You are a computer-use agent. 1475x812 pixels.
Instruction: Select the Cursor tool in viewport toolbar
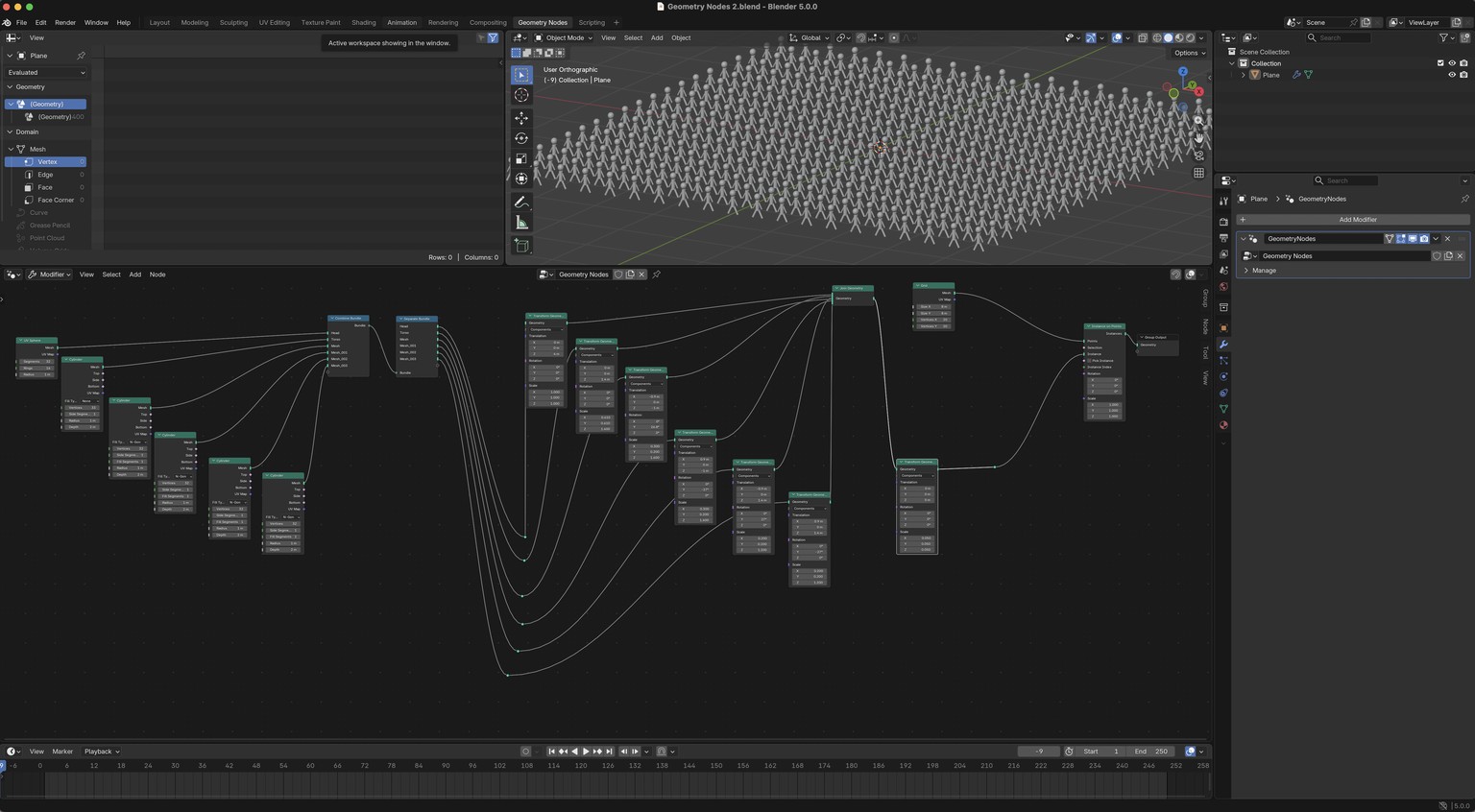521,95
